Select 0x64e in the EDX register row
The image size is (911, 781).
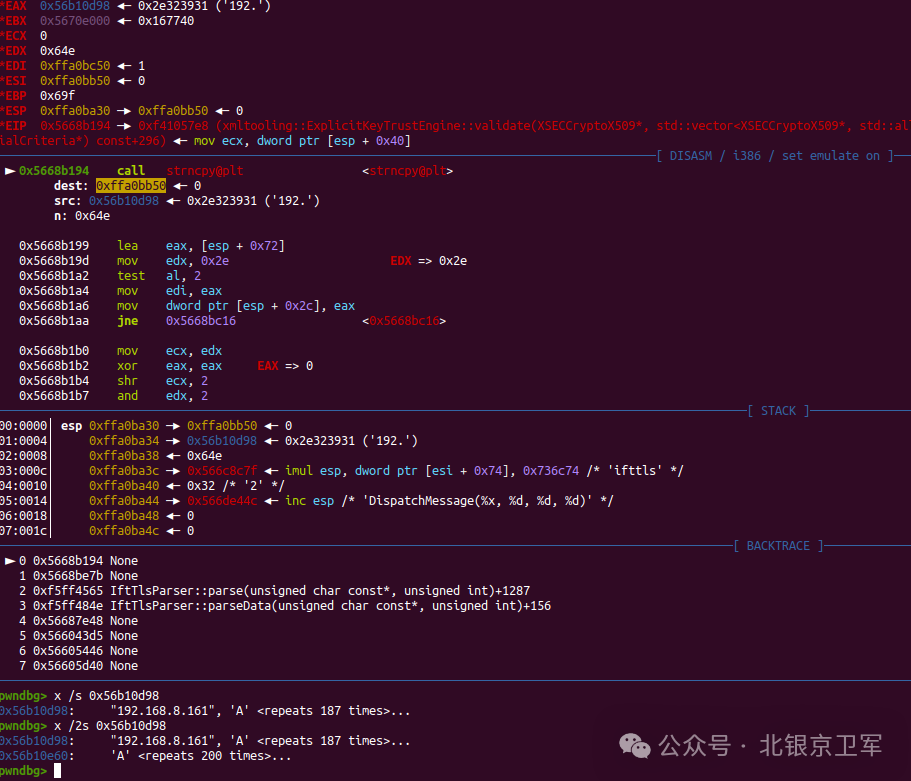[58, 51]
